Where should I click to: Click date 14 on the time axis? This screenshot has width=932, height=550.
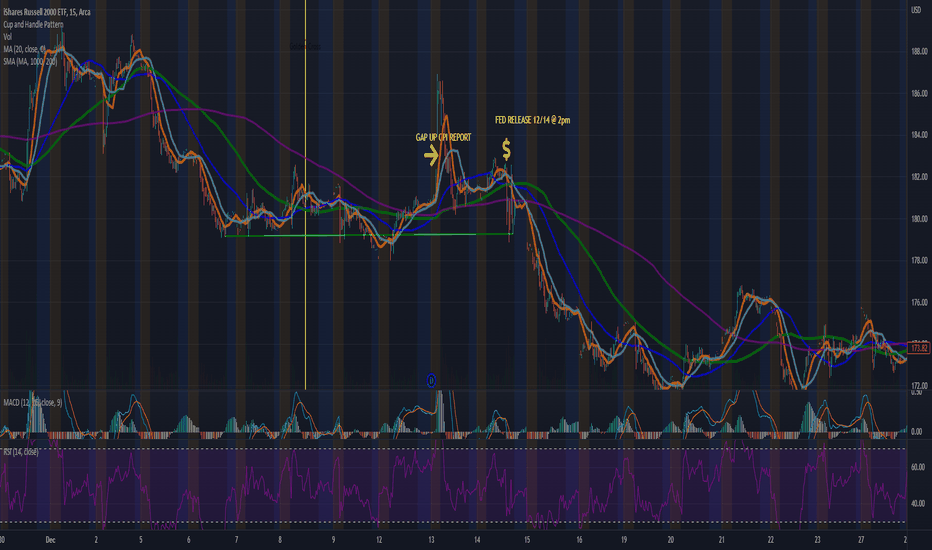click(477, 540)
